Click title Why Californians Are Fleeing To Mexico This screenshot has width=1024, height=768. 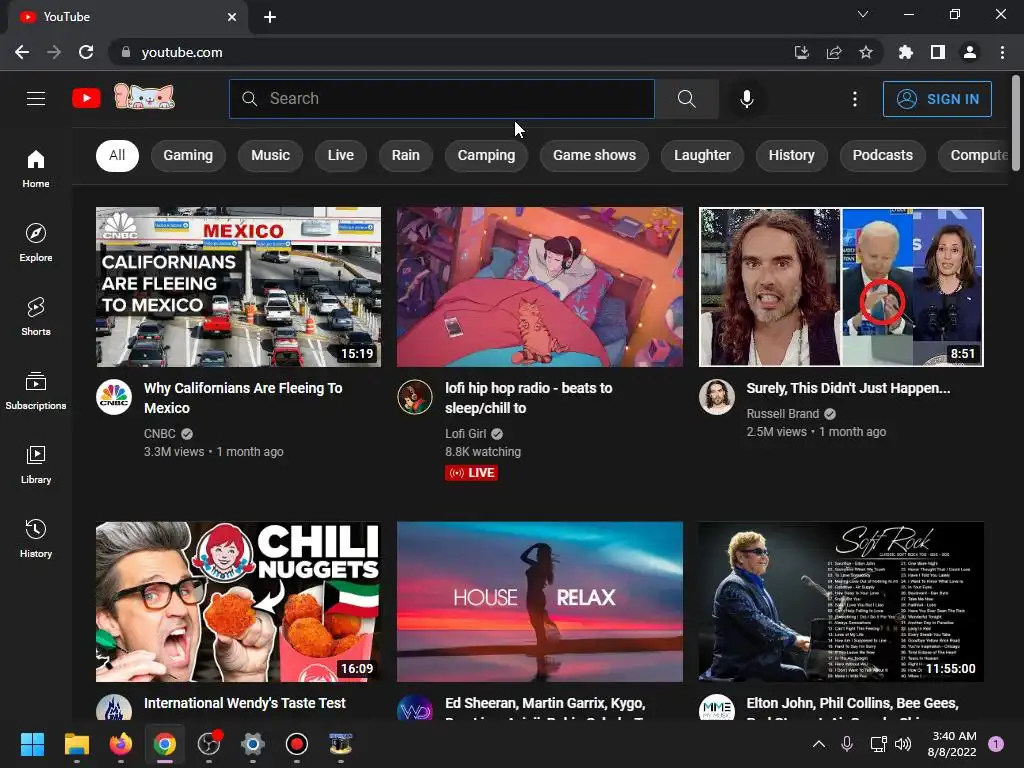click(243, 398)
